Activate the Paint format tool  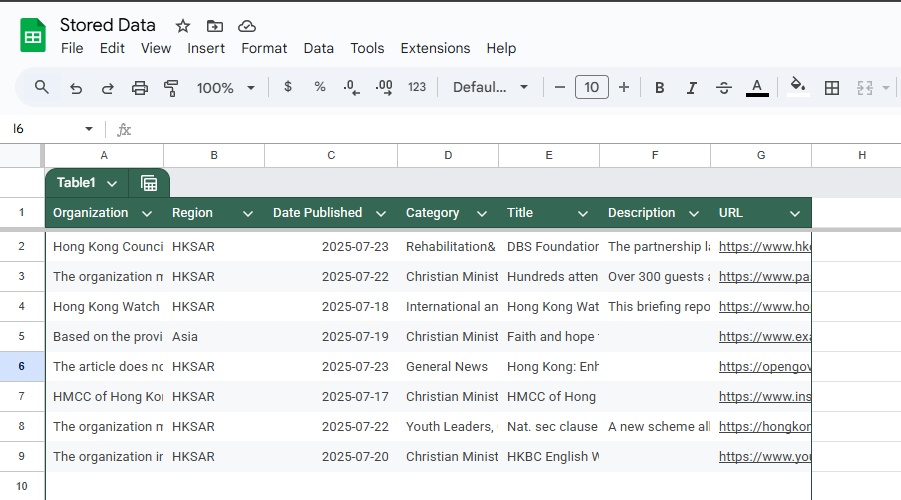click(171, 88)
